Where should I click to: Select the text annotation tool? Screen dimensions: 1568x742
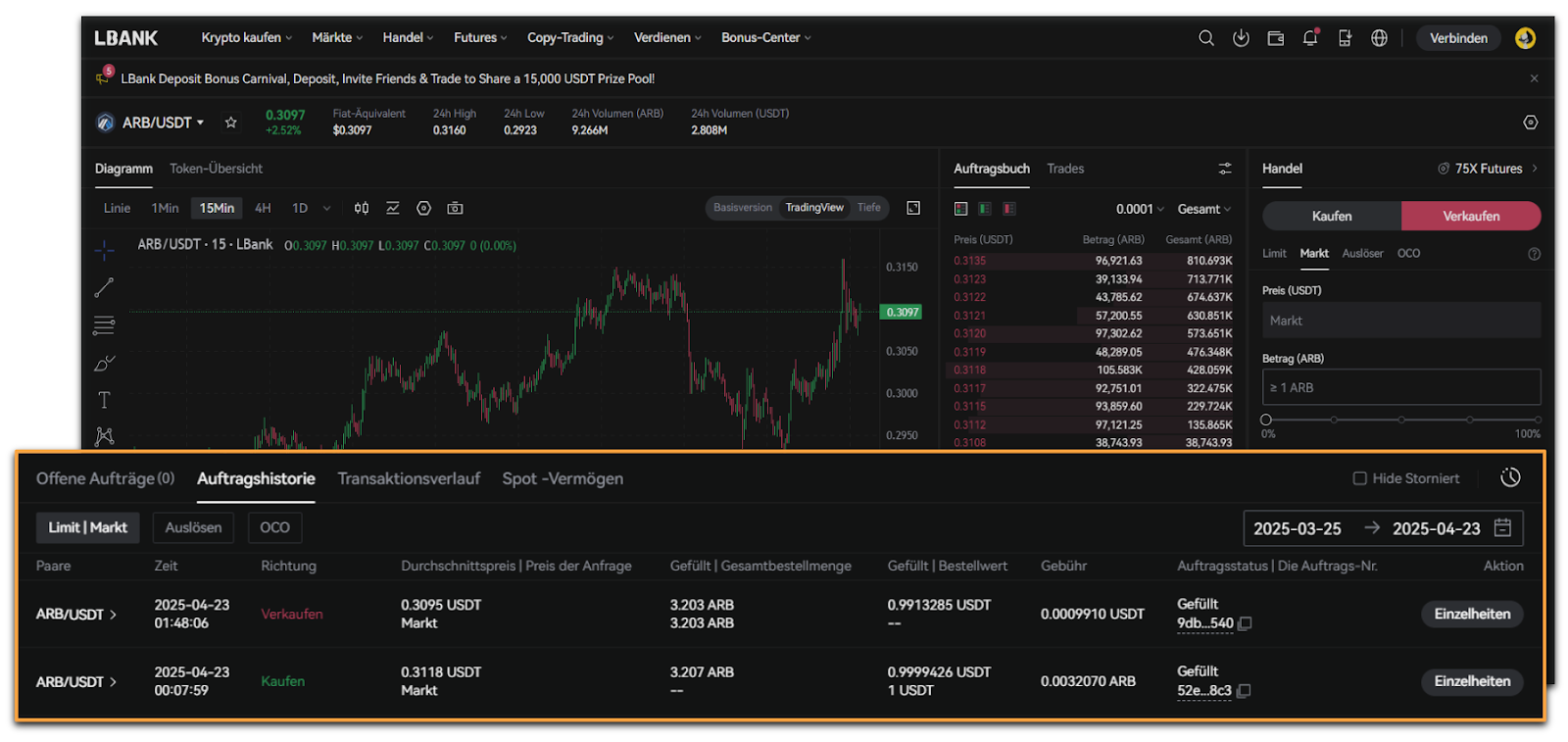[104, 400]
